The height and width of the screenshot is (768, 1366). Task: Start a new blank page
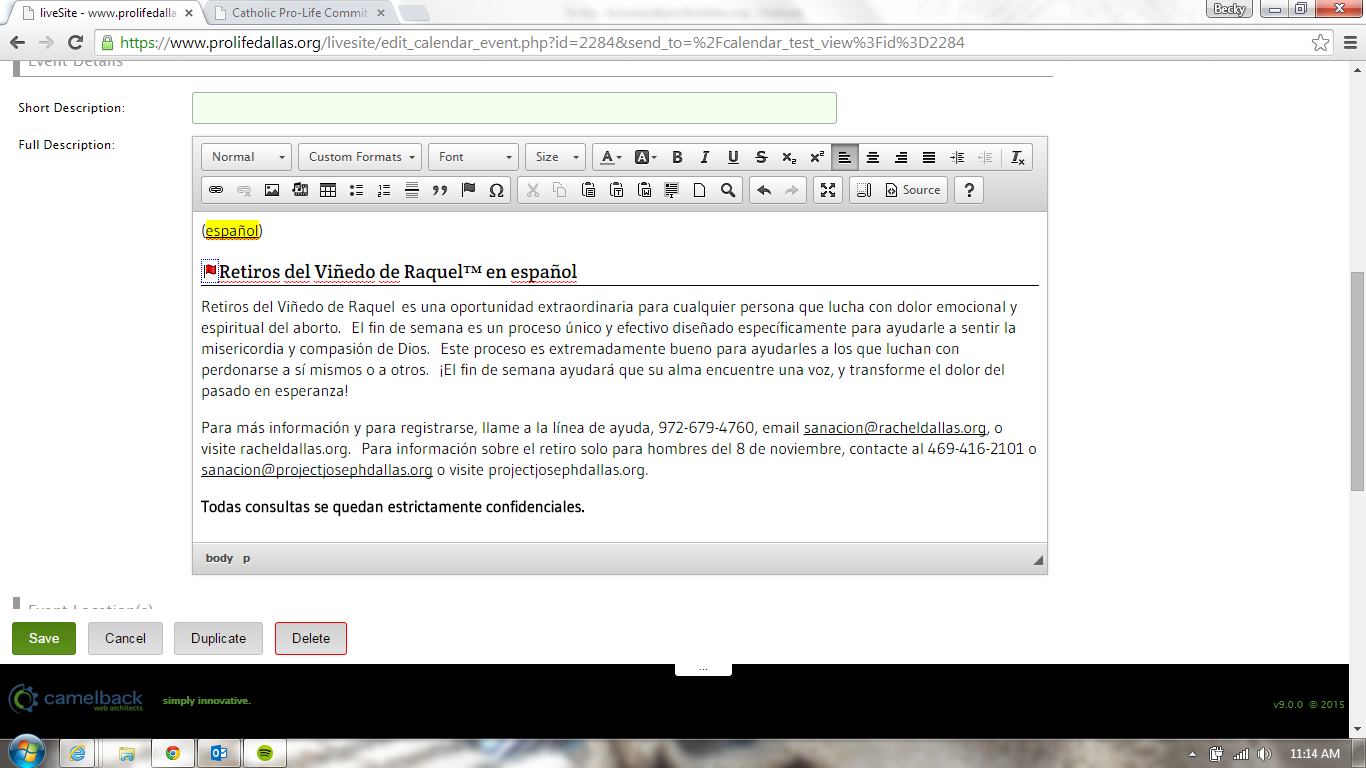(700, 190)
